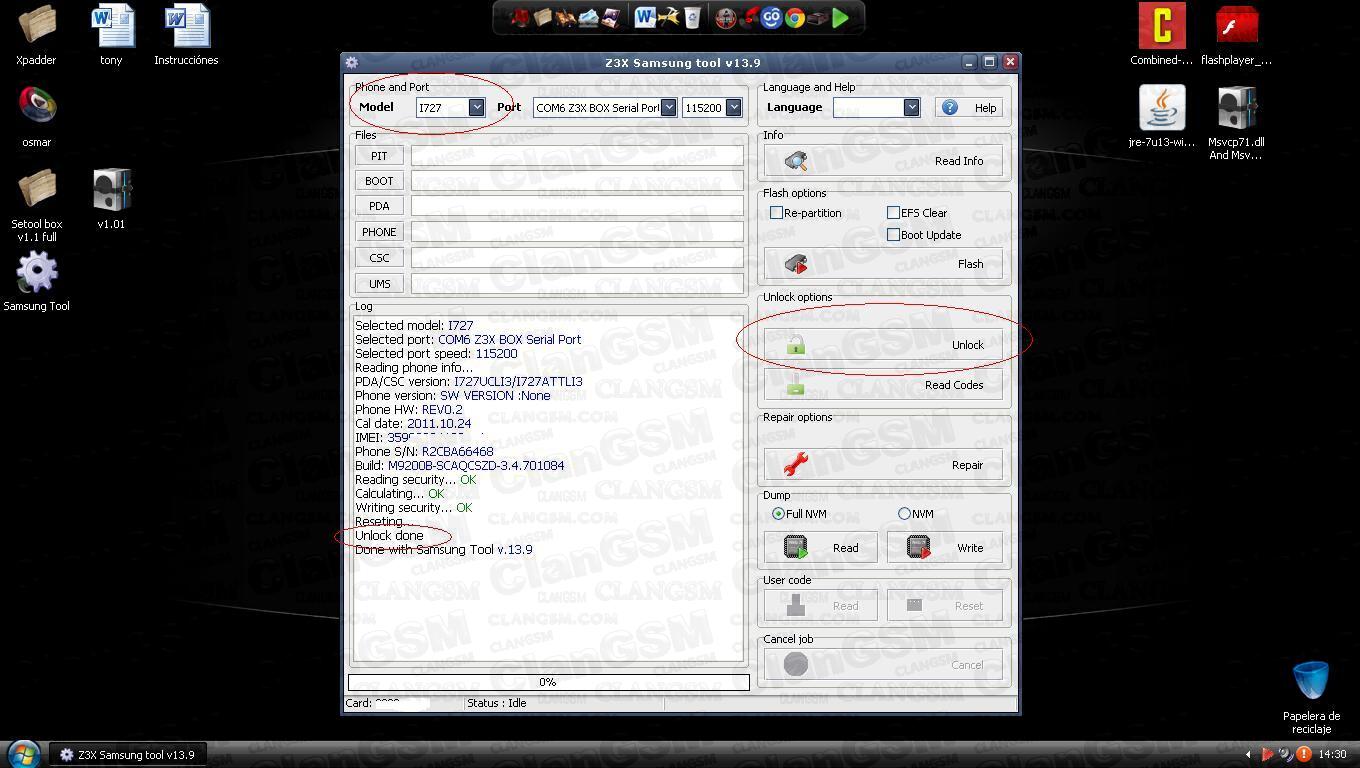
Task: Select the Msvcp71.dll desktop icon
Action: 1236,122
